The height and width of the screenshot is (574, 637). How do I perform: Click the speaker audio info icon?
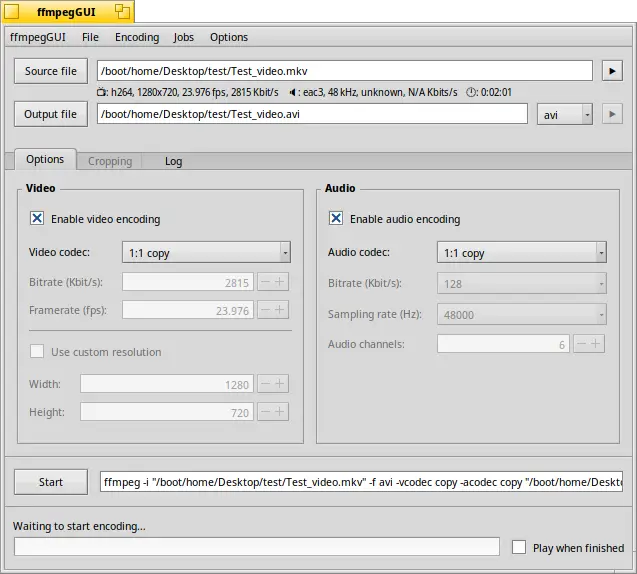292,93
